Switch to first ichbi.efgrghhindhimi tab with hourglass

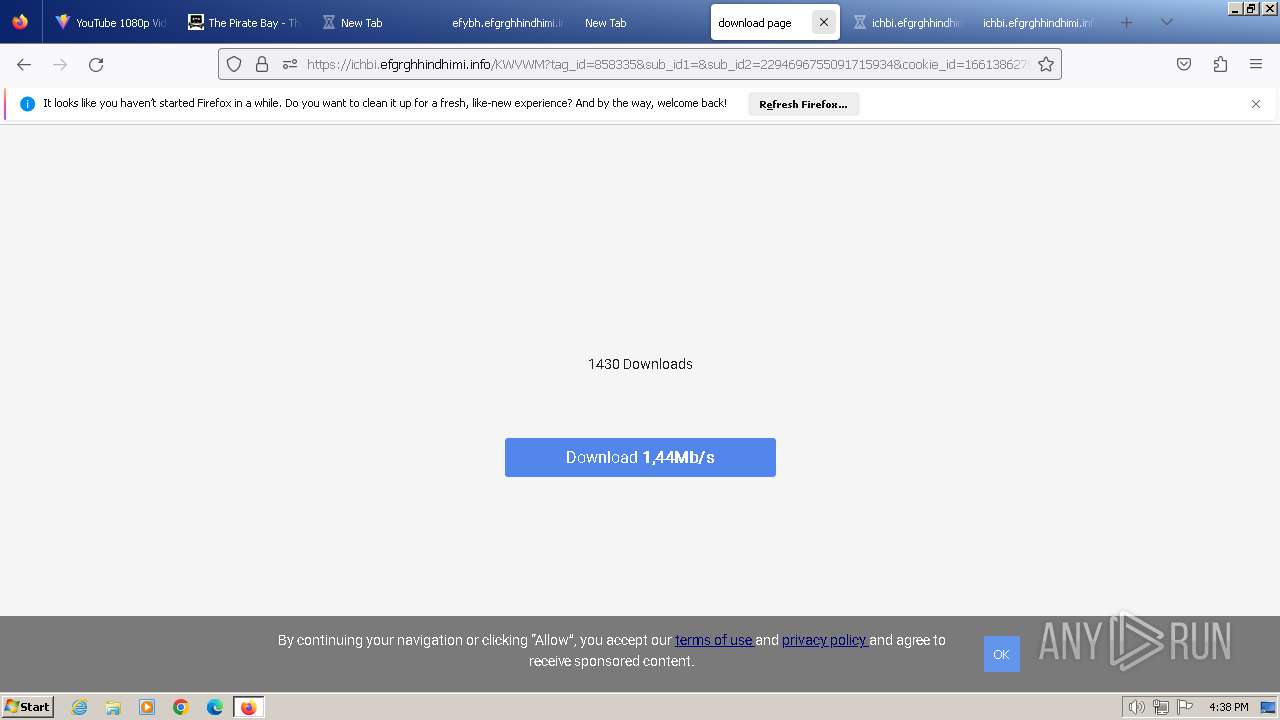tap(906, 22)
